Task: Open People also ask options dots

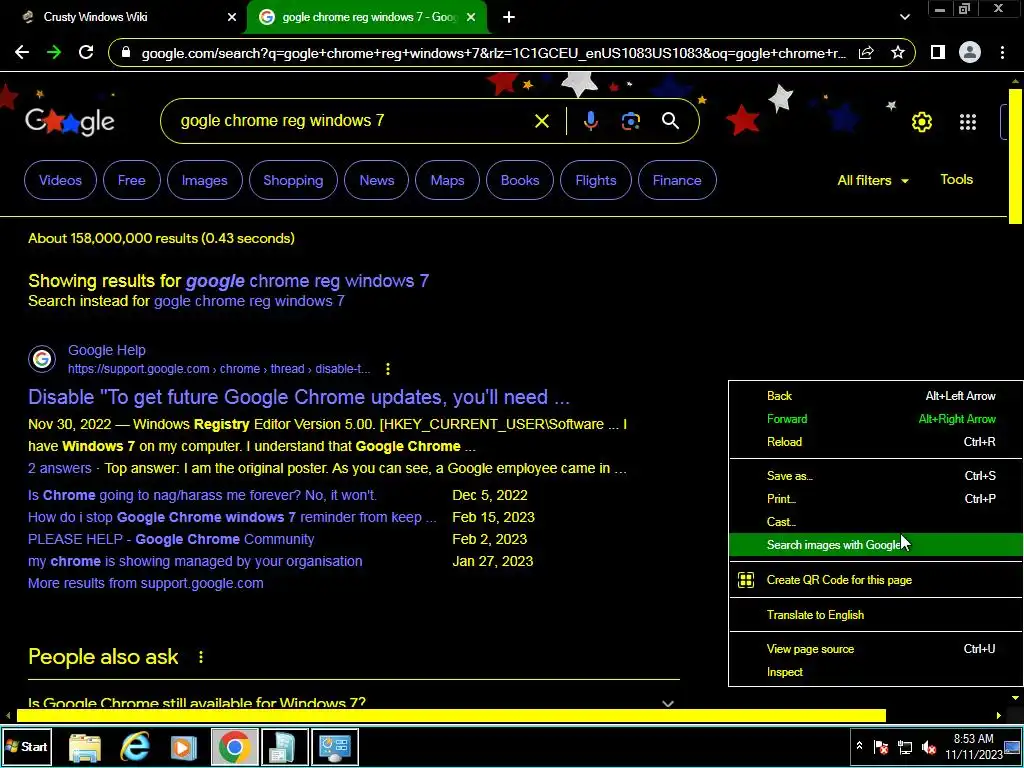Action: (x=200, y=657)
